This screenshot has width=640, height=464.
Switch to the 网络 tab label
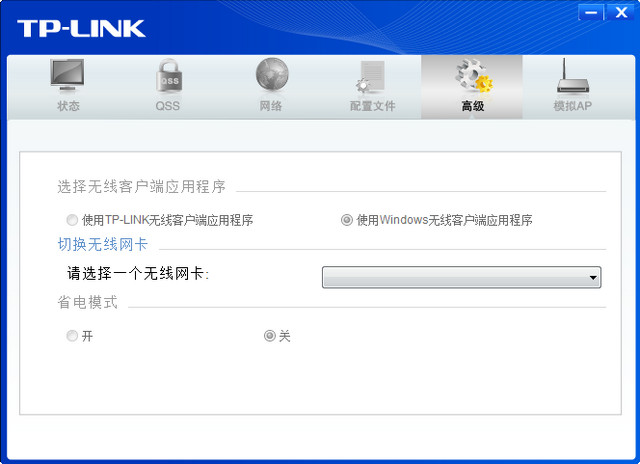(x=271, y=106)
